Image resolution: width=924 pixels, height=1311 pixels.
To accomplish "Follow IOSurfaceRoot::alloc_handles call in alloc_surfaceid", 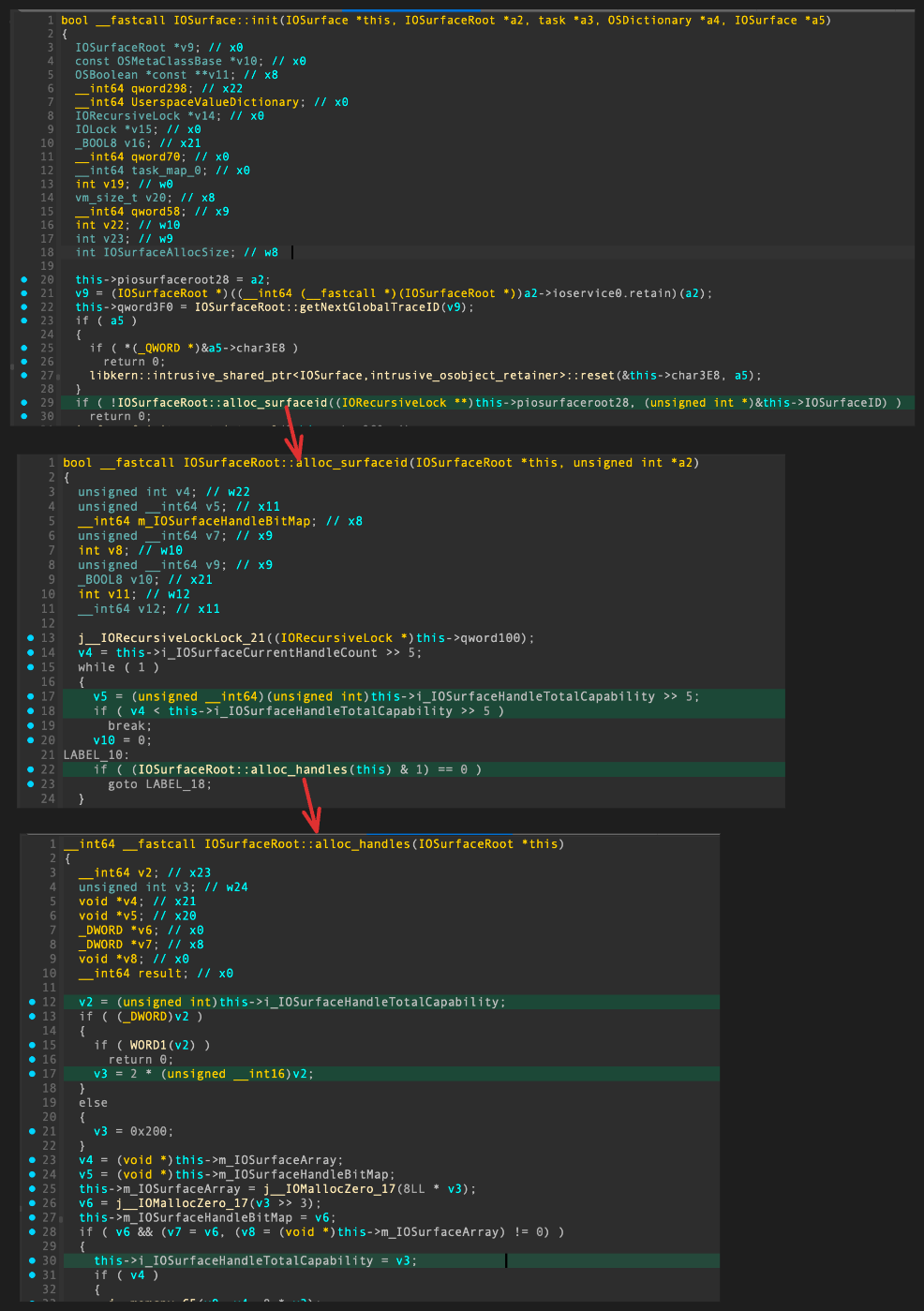I will click(241, 769).
